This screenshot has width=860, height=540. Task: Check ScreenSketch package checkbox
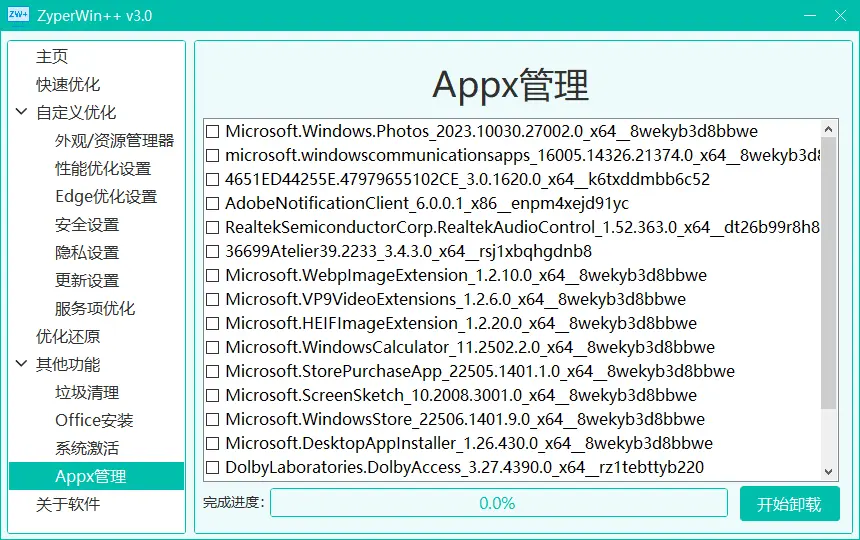tap(212, 395)
